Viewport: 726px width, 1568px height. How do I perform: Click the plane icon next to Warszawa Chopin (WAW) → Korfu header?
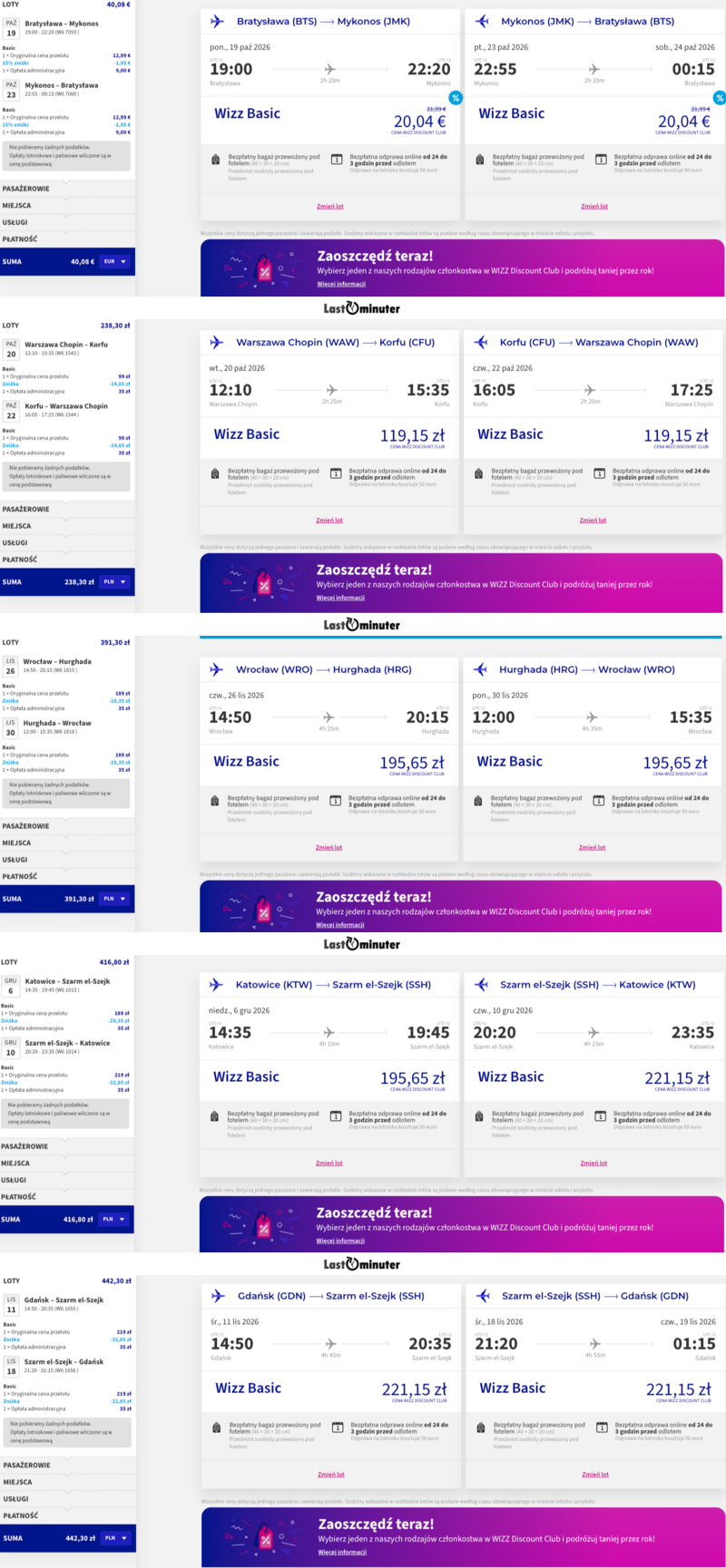click(216, 343)
